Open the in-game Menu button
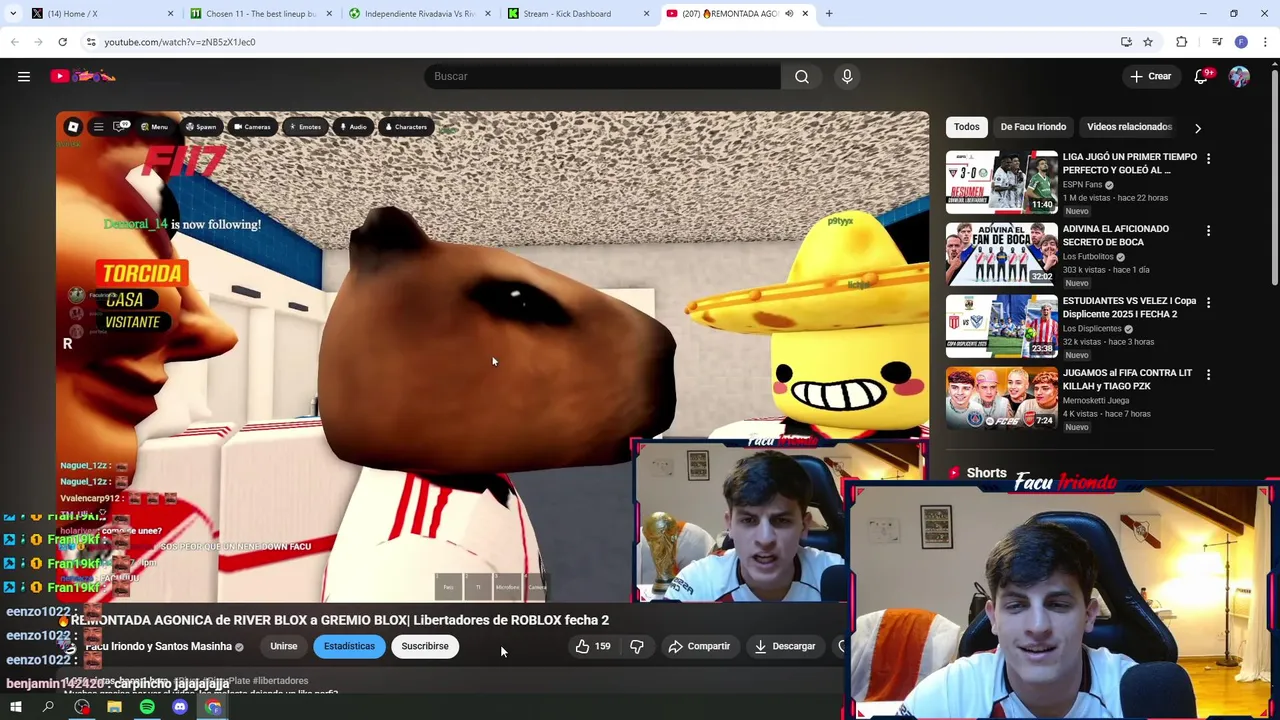The width and height of the screenshot is (1280, 720). click(154, 127)
